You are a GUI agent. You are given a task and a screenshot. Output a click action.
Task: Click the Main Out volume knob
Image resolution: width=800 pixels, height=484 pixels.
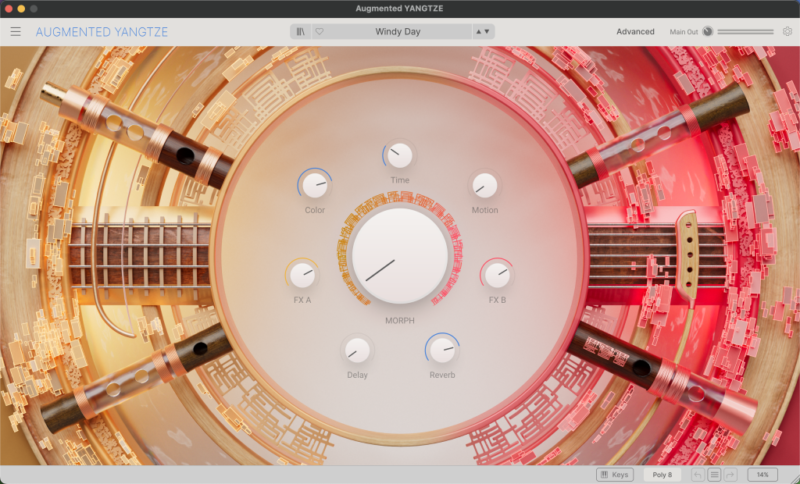[708, 32]
